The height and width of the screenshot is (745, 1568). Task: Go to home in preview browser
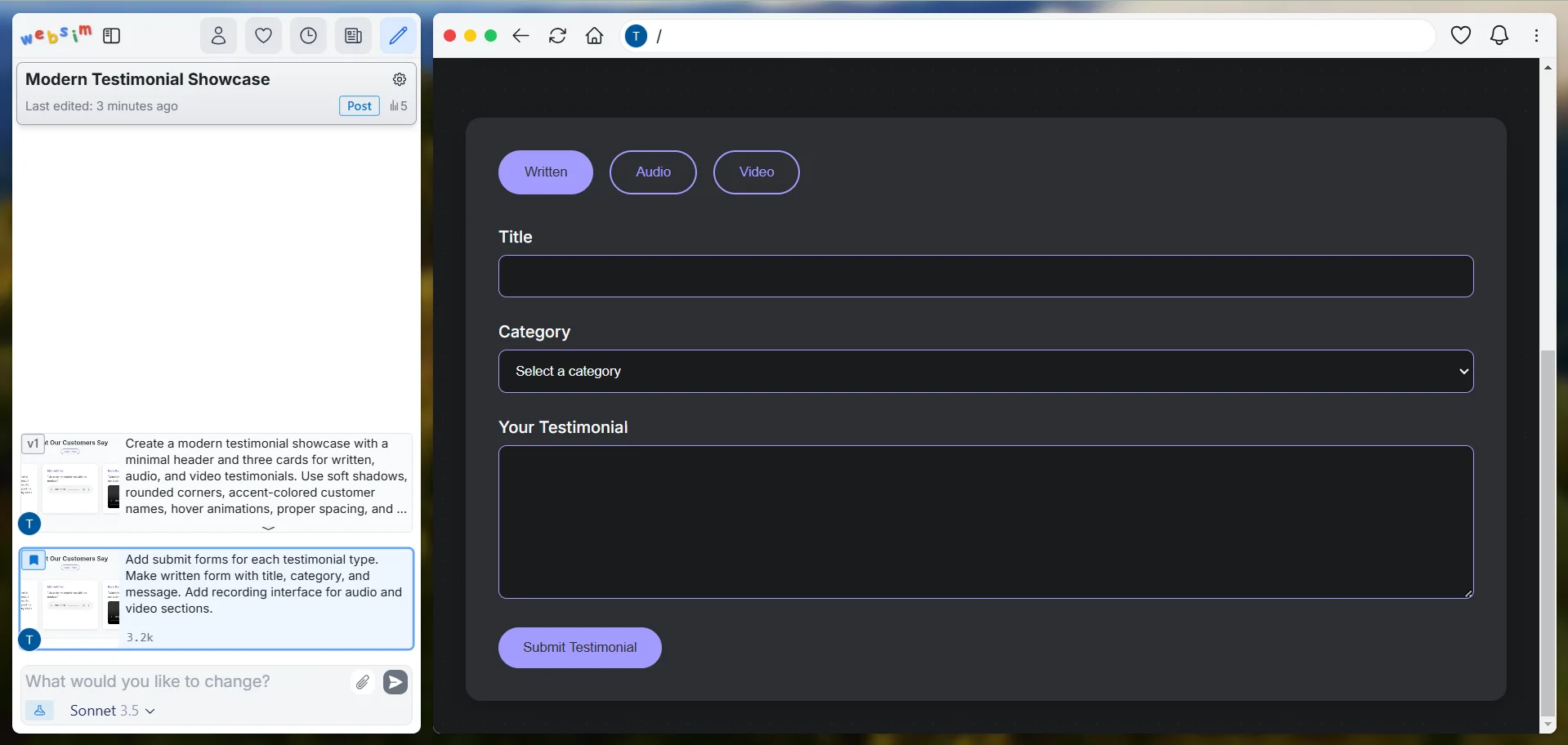595,36
